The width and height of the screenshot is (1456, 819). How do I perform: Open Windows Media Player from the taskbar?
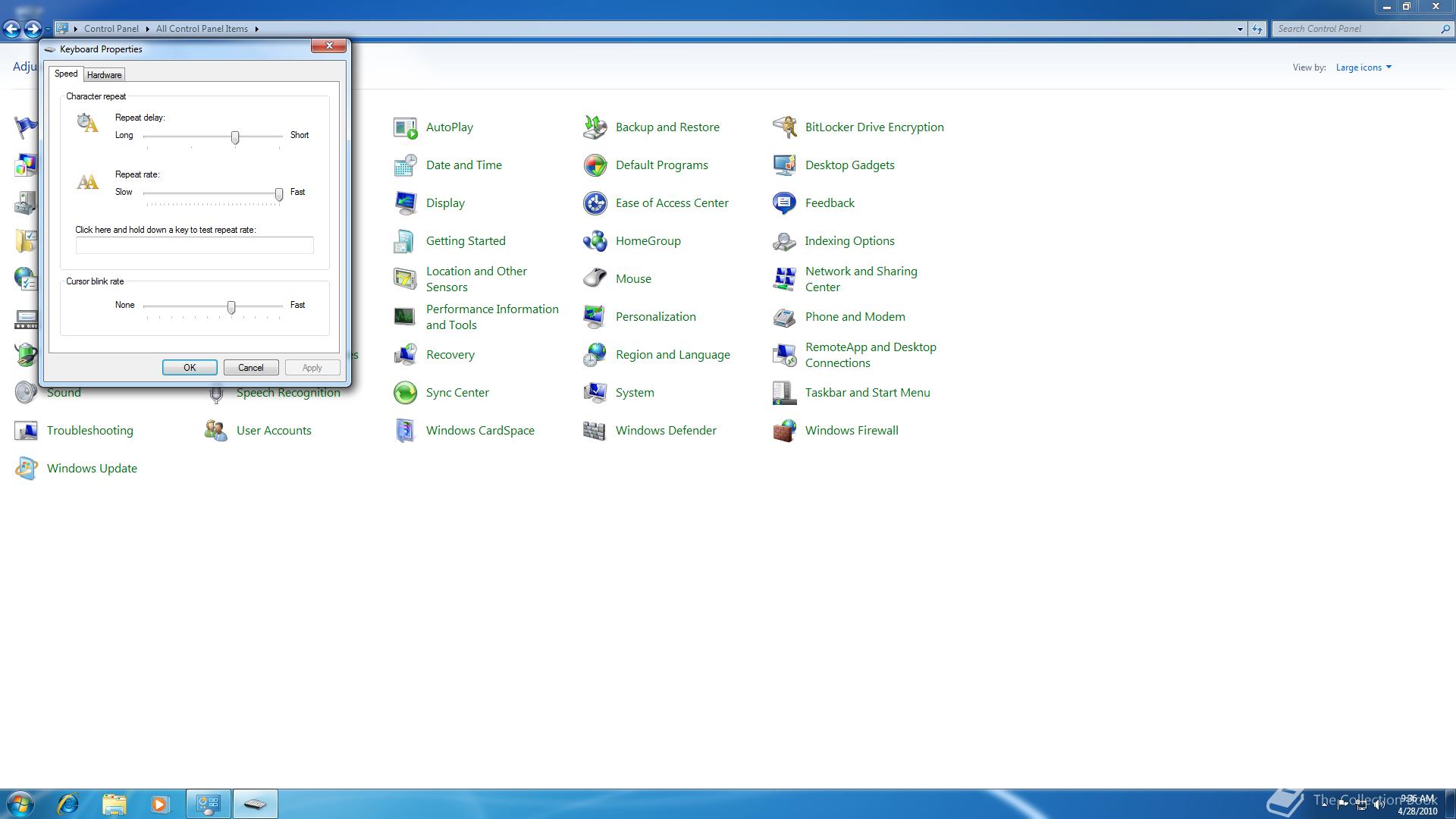coord(159,804)
